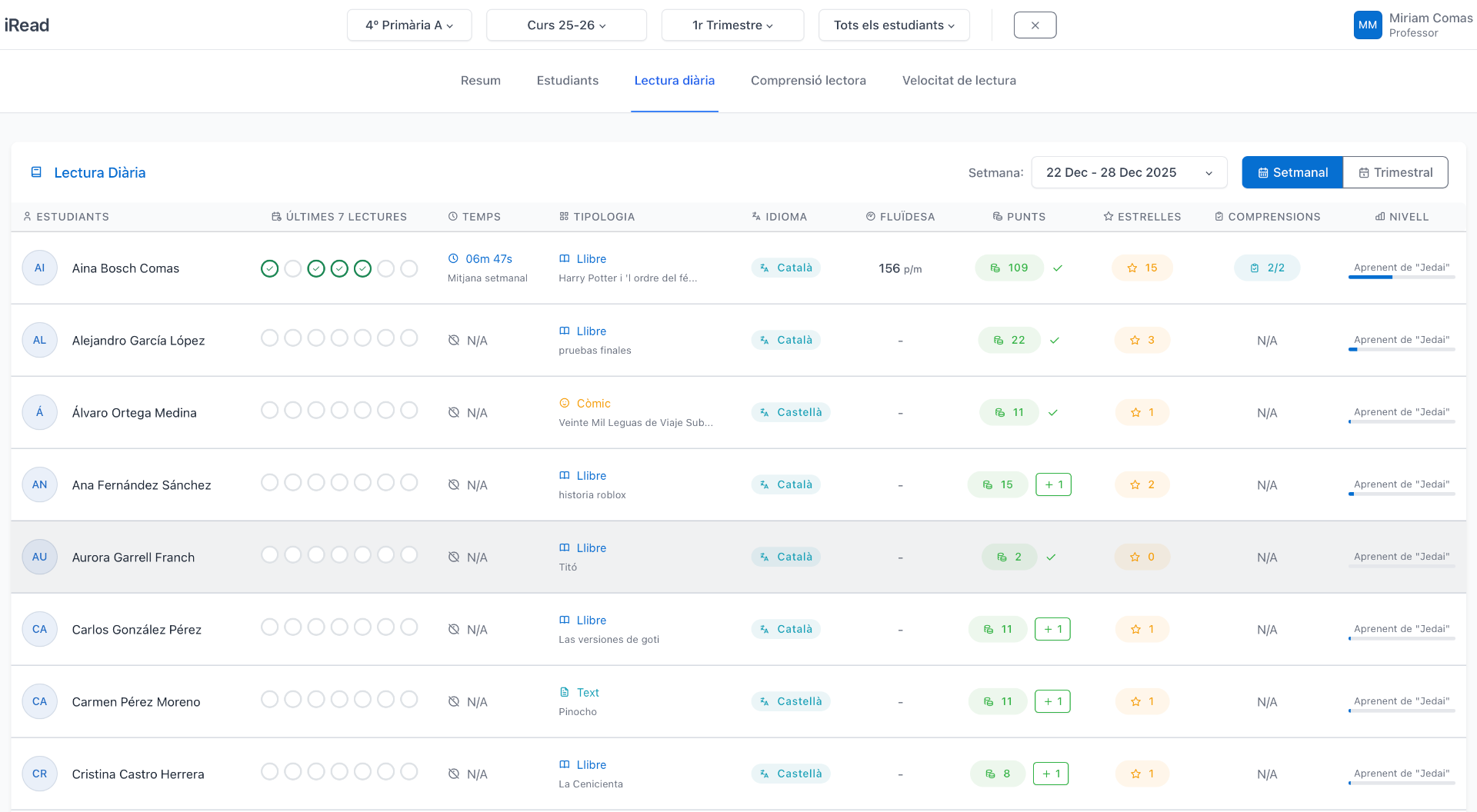Click the star badge 0 for Aurora
The height and width of the screenshot is (812, 1477).
pos(1142,557)
